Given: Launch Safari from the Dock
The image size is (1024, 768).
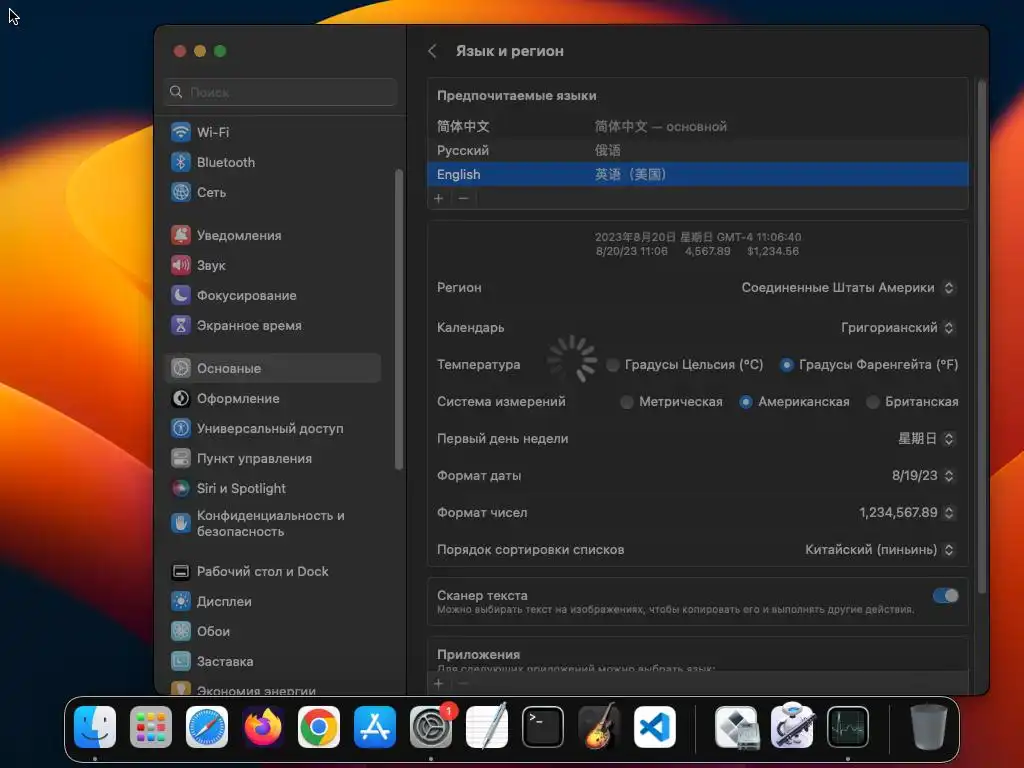Looking at the screenshot, I should [x=207, y=727].
